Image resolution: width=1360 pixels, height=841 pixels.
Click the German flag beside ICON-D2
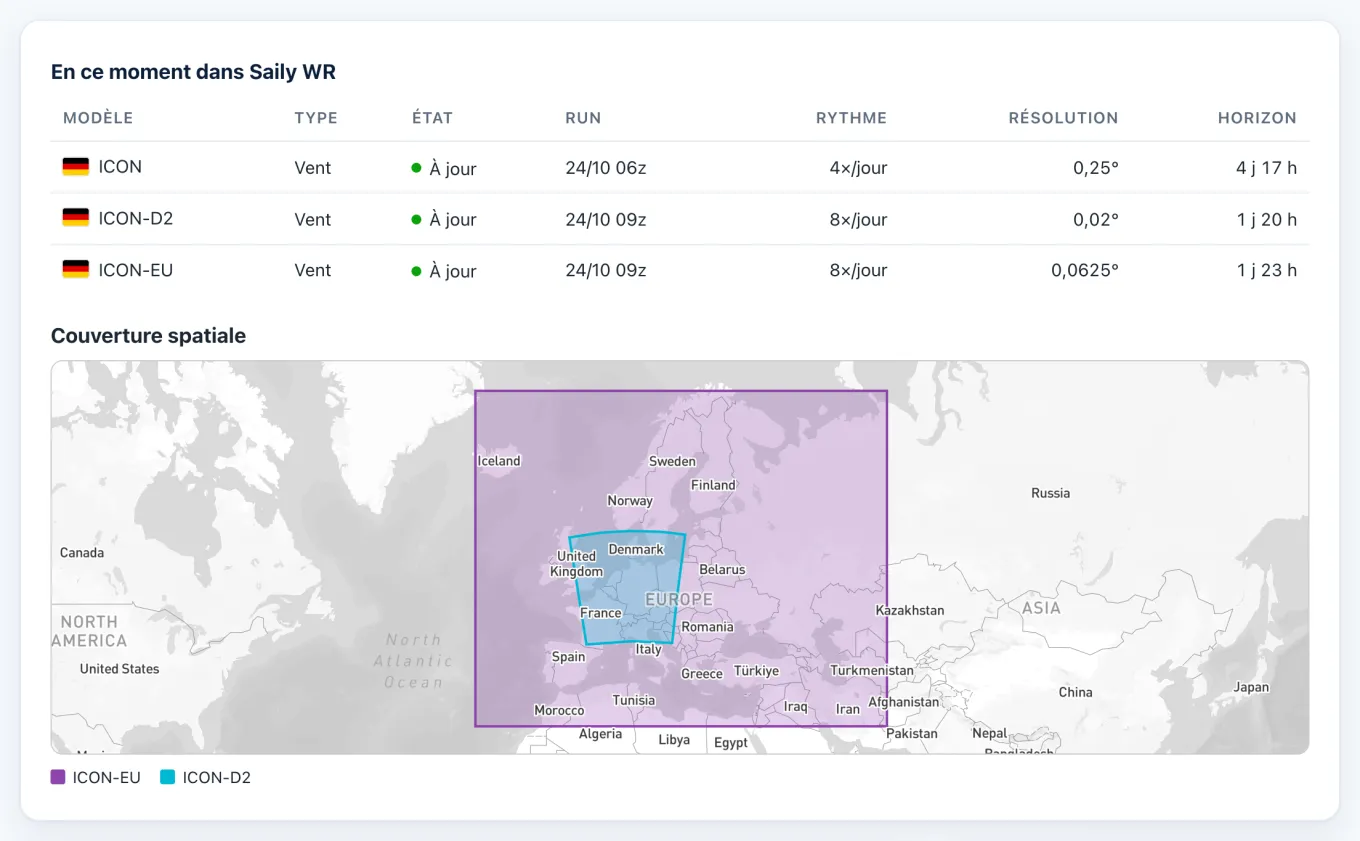coord(76,218)
